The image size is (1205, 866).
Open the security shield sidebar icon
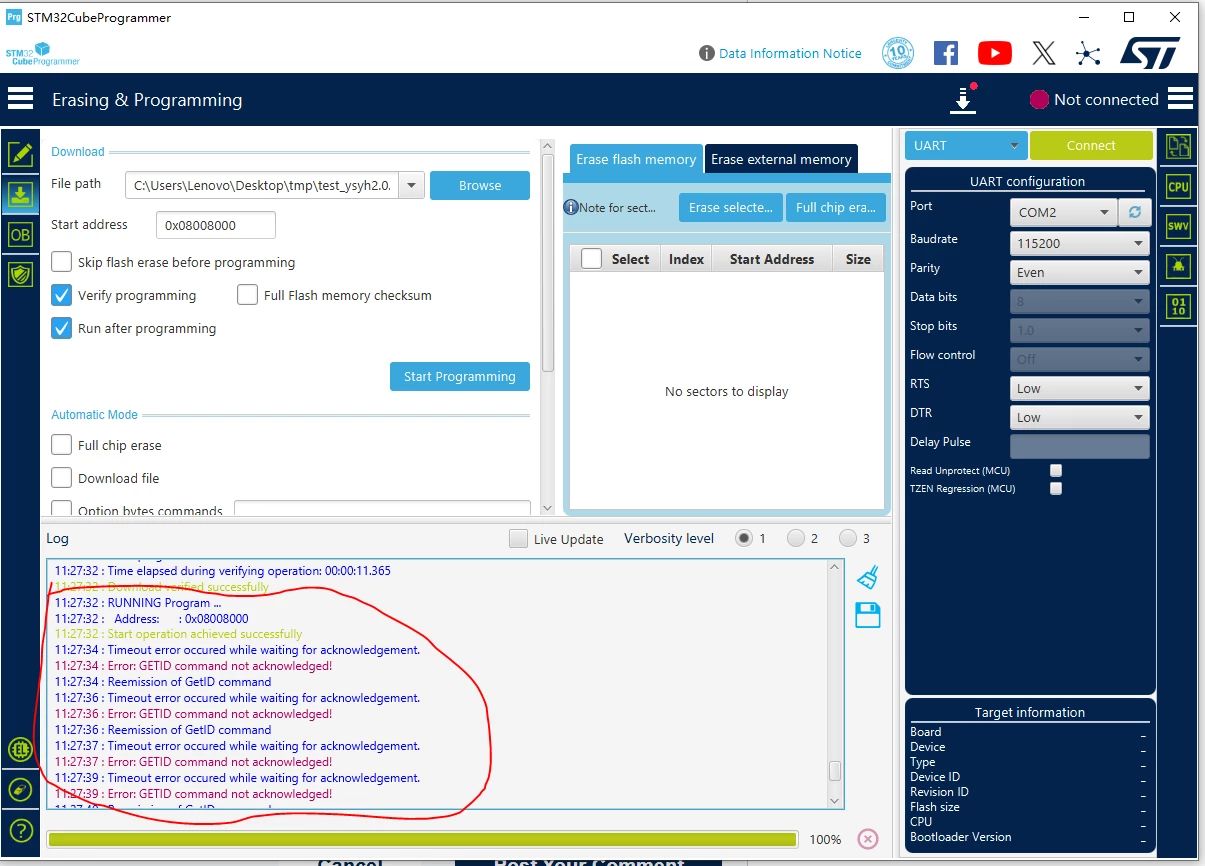point(20,275)
